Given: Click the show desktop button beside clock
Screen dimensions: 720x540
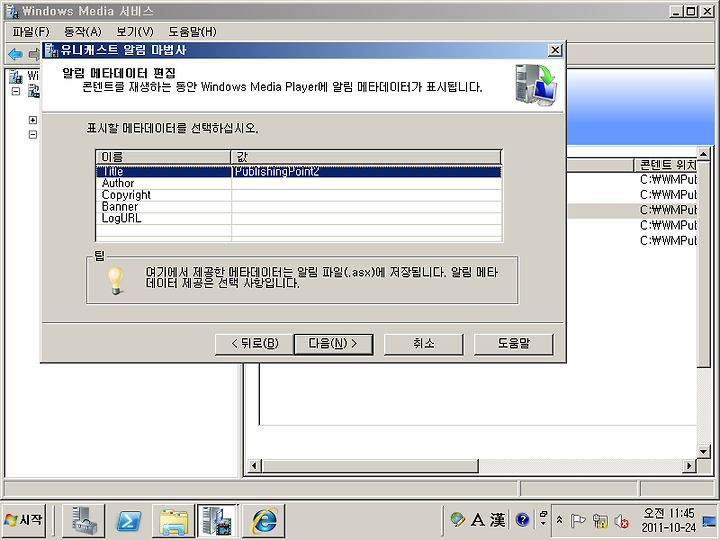Looking at the screenshot, I should click(710, 520).
